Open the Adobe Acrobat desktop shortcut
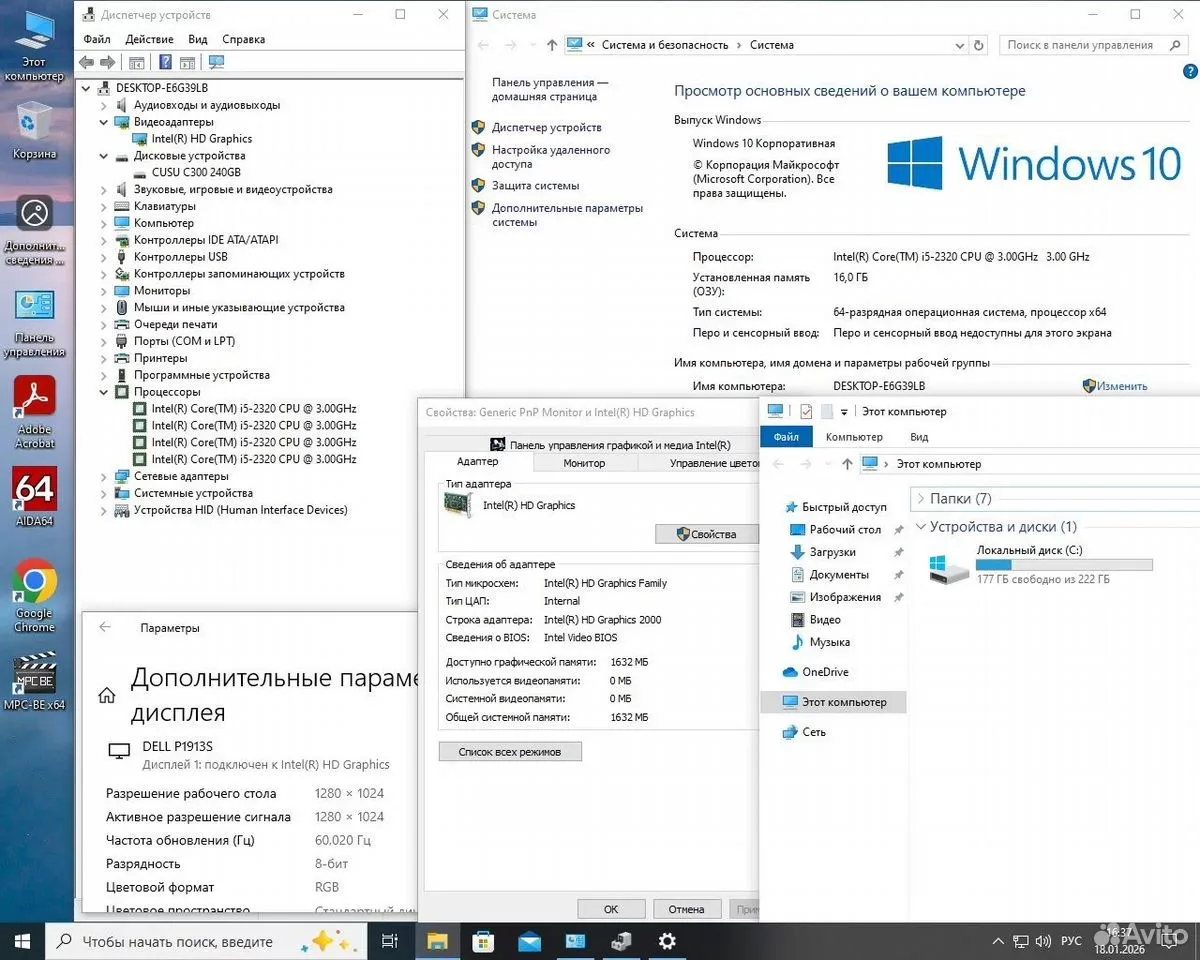1200x960 pixels. [35, 412]
